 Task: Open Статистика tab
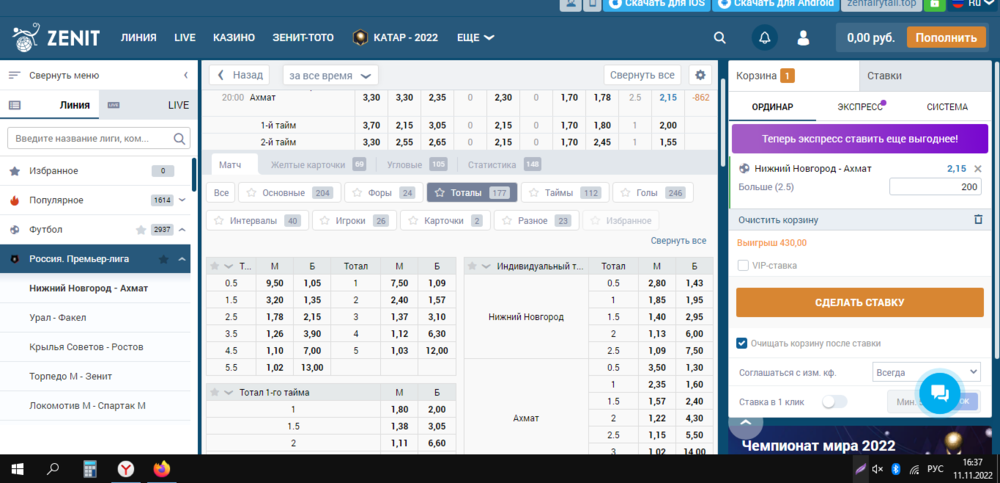click(x=504, y=165)
